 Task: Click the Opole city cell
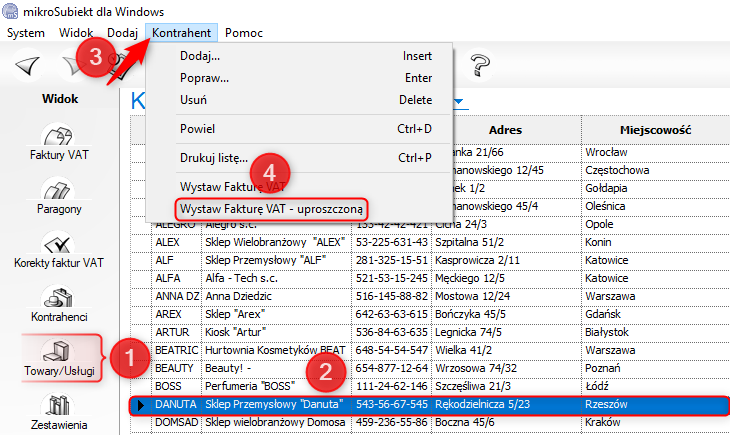[x=656, y=224]
